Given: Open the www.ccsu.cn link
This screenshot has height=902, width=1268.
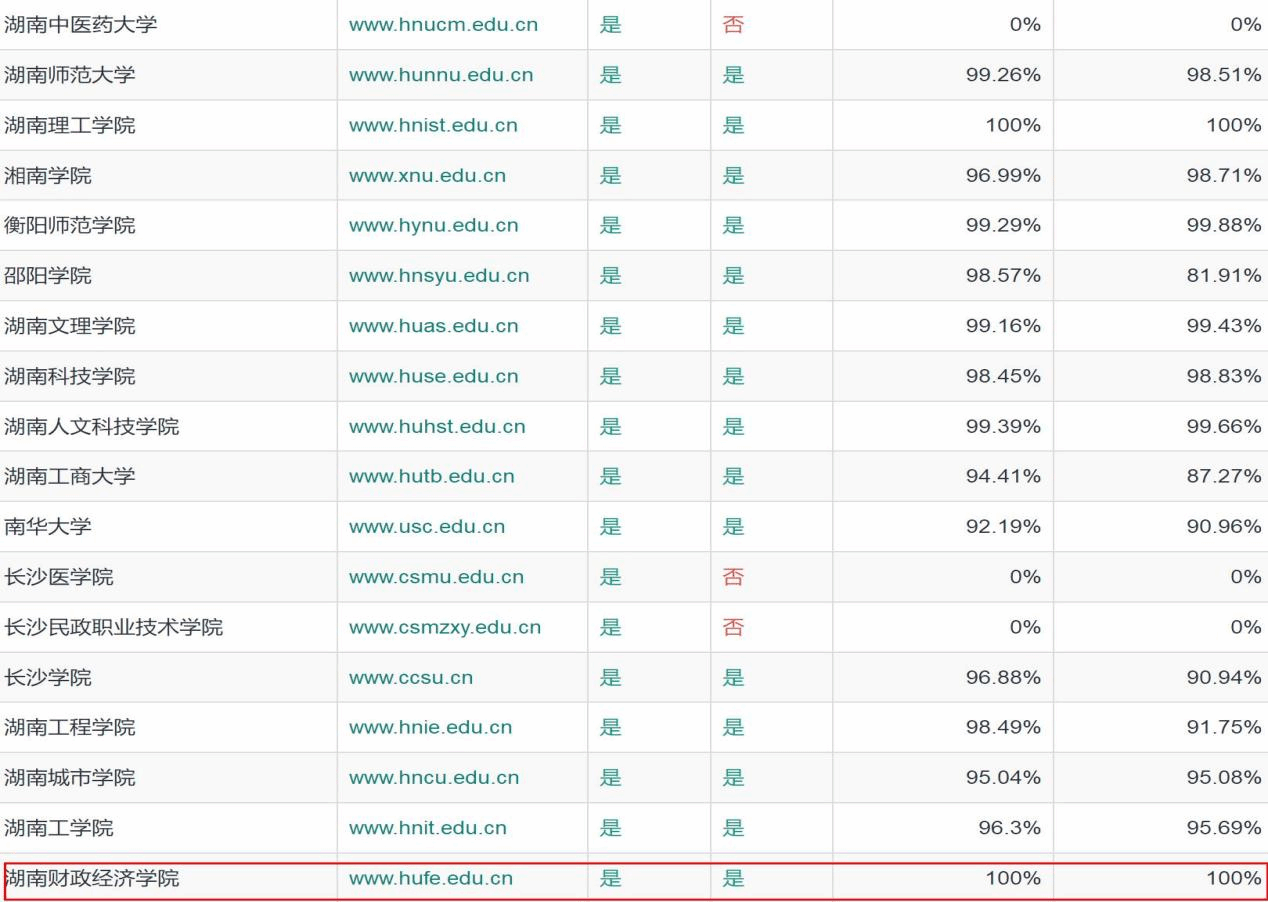Looking at the screenshot, I should [x=411, y=678].
